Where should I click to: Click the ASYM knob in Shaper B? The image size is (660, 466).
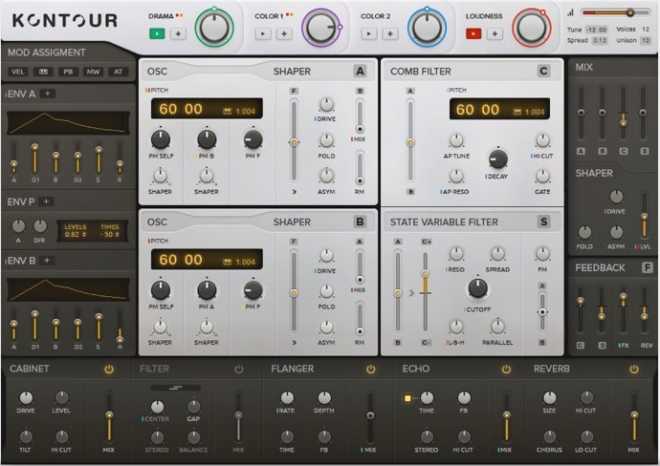click(326, 327)
